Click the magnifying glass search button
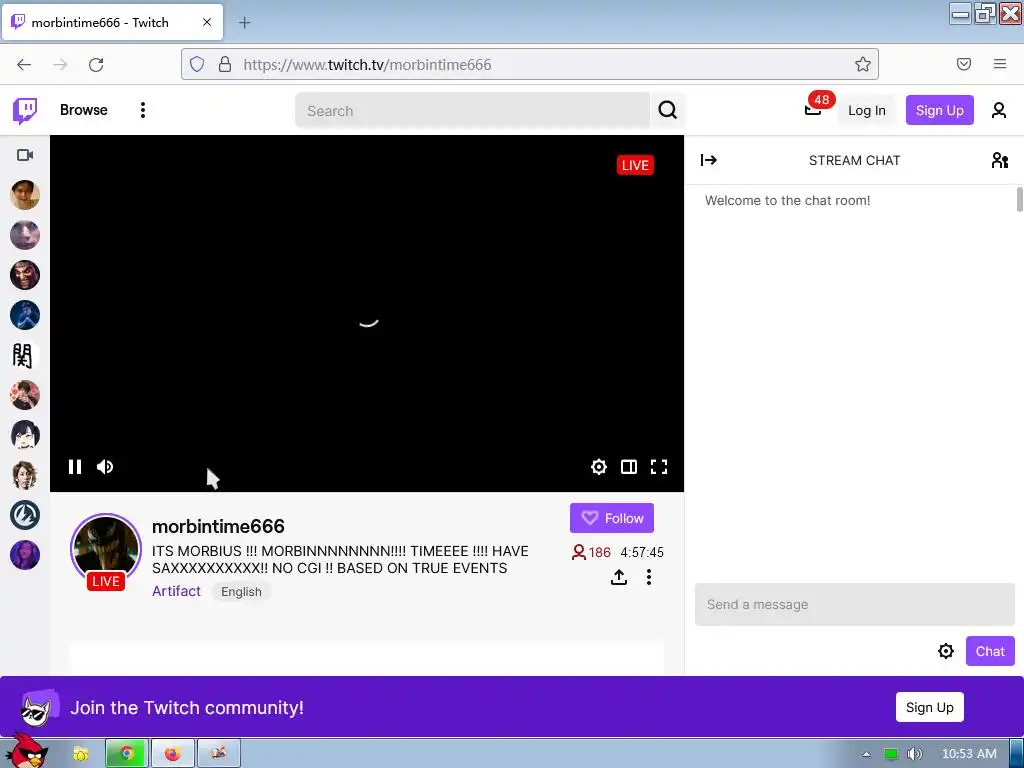The image size is (1024, 768). tap(667, 110)
